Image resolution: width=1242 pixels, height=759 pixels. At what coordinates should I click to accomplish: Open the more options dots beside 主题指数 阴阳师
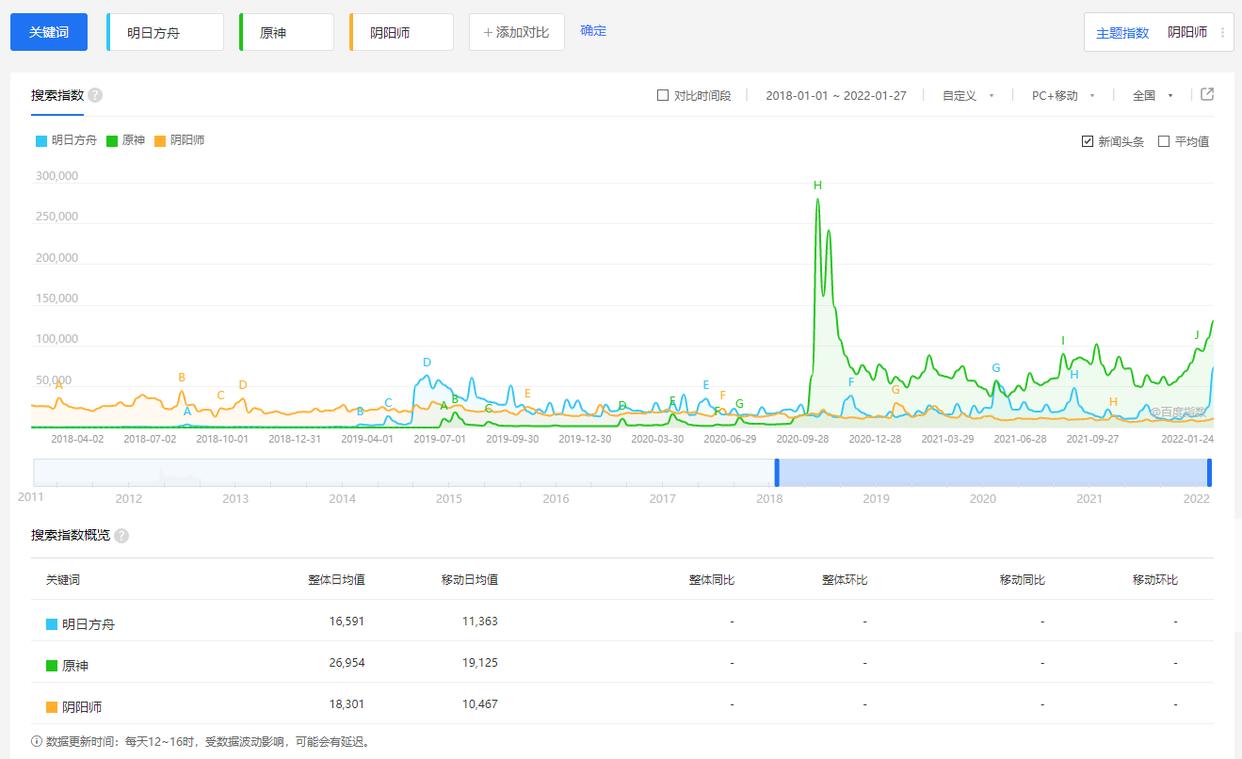coord(1222,33)
